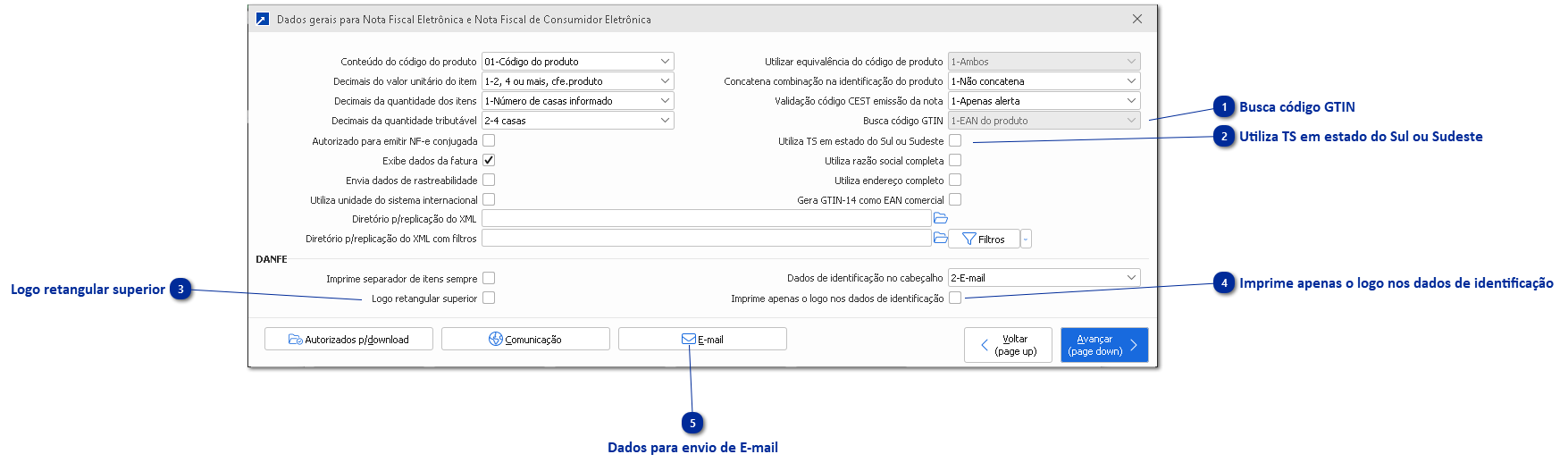Click the Diretório p/replicação do XML field
This screenshot has width=1568, height=471.
[707, 218]
